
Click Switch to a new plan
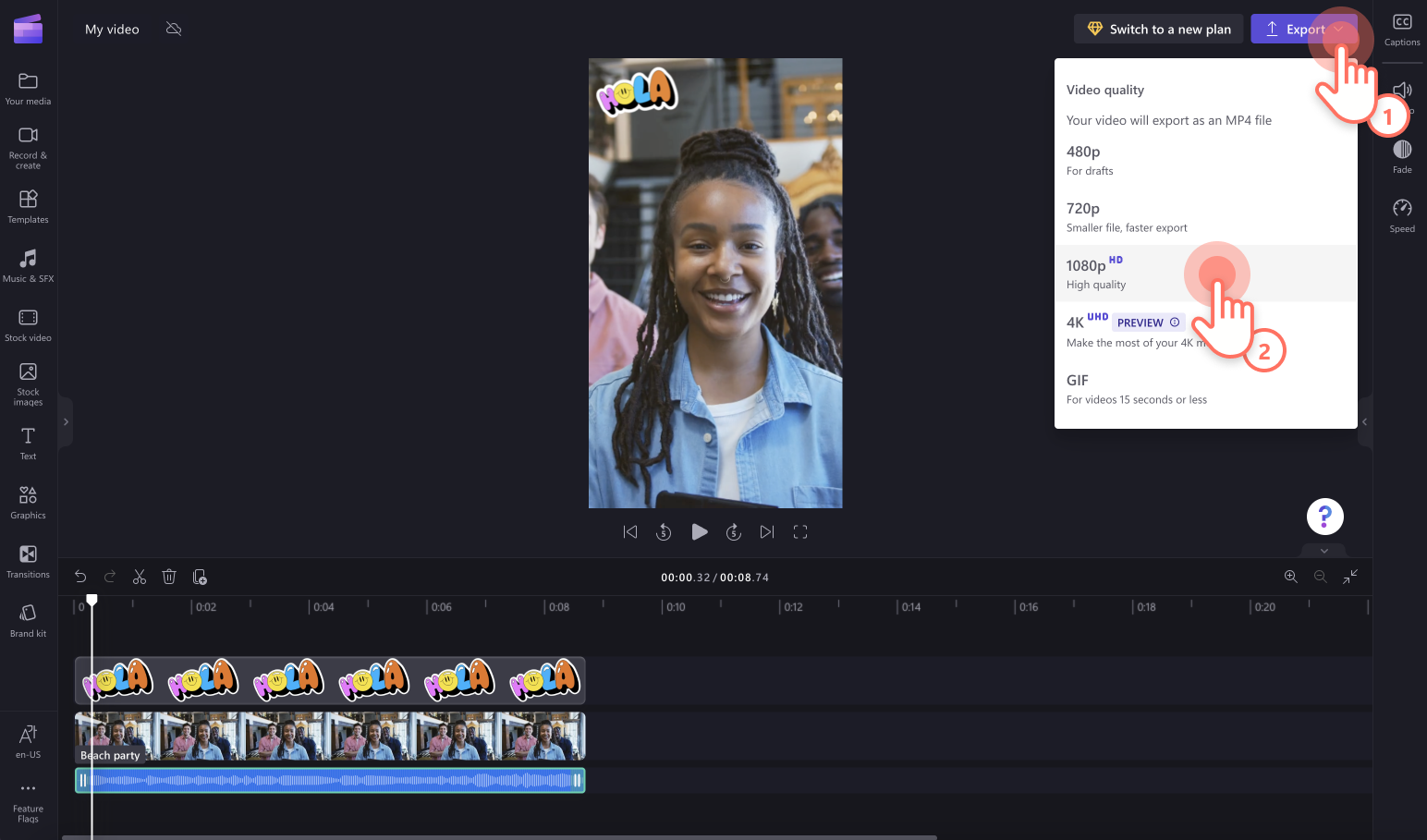1158,29
